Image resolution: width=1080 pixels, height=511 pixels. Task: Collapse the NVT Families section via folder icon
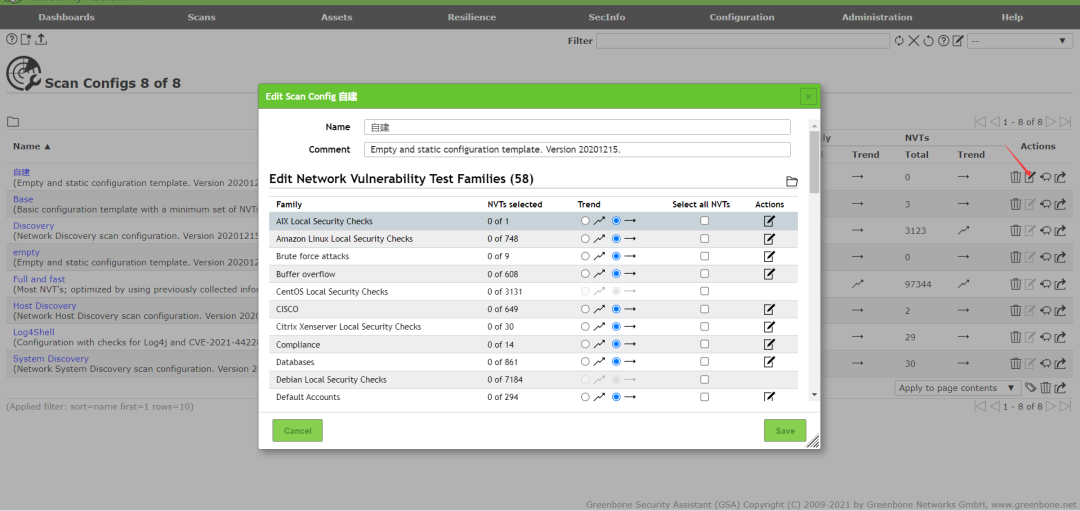coord(792,182)
